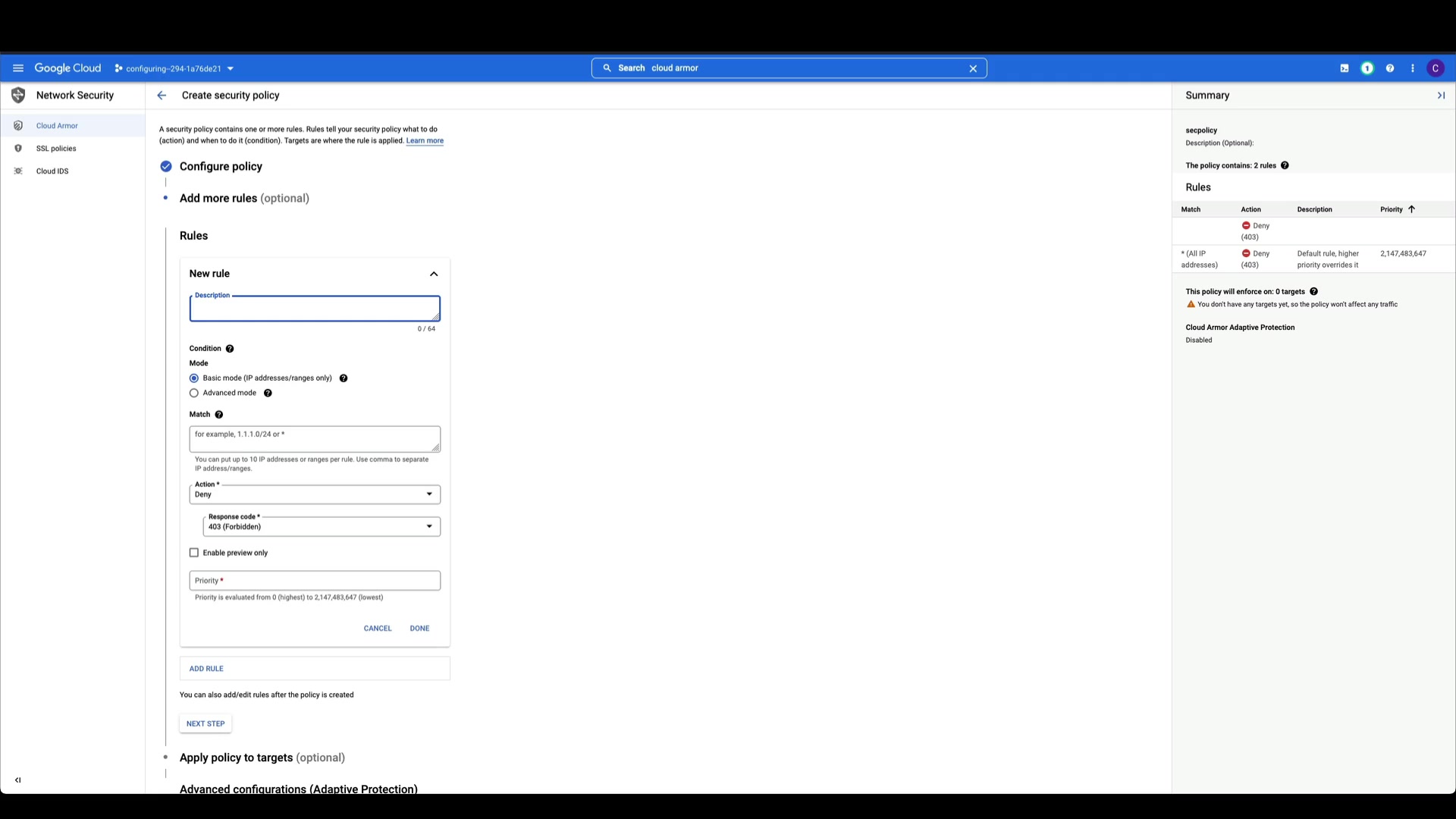Image resolution: width=1456 pixels, height=819 pixels.
Task: Enable preview only checkbox
Action: (x=194, y=553)
